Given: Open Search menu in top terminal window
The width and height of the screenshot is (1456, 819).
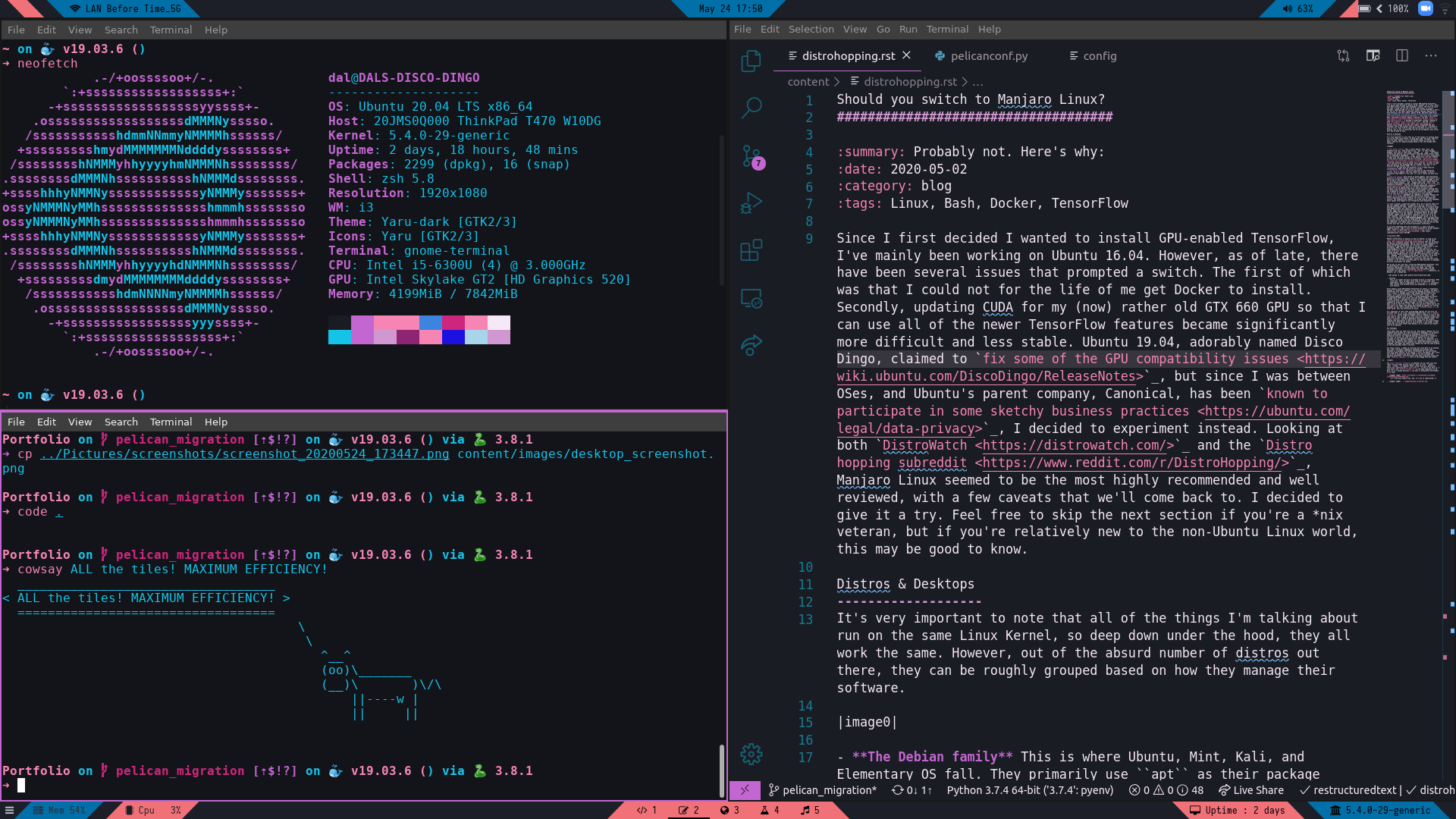Looking at the screenshot, I should [x=121, y=30].
